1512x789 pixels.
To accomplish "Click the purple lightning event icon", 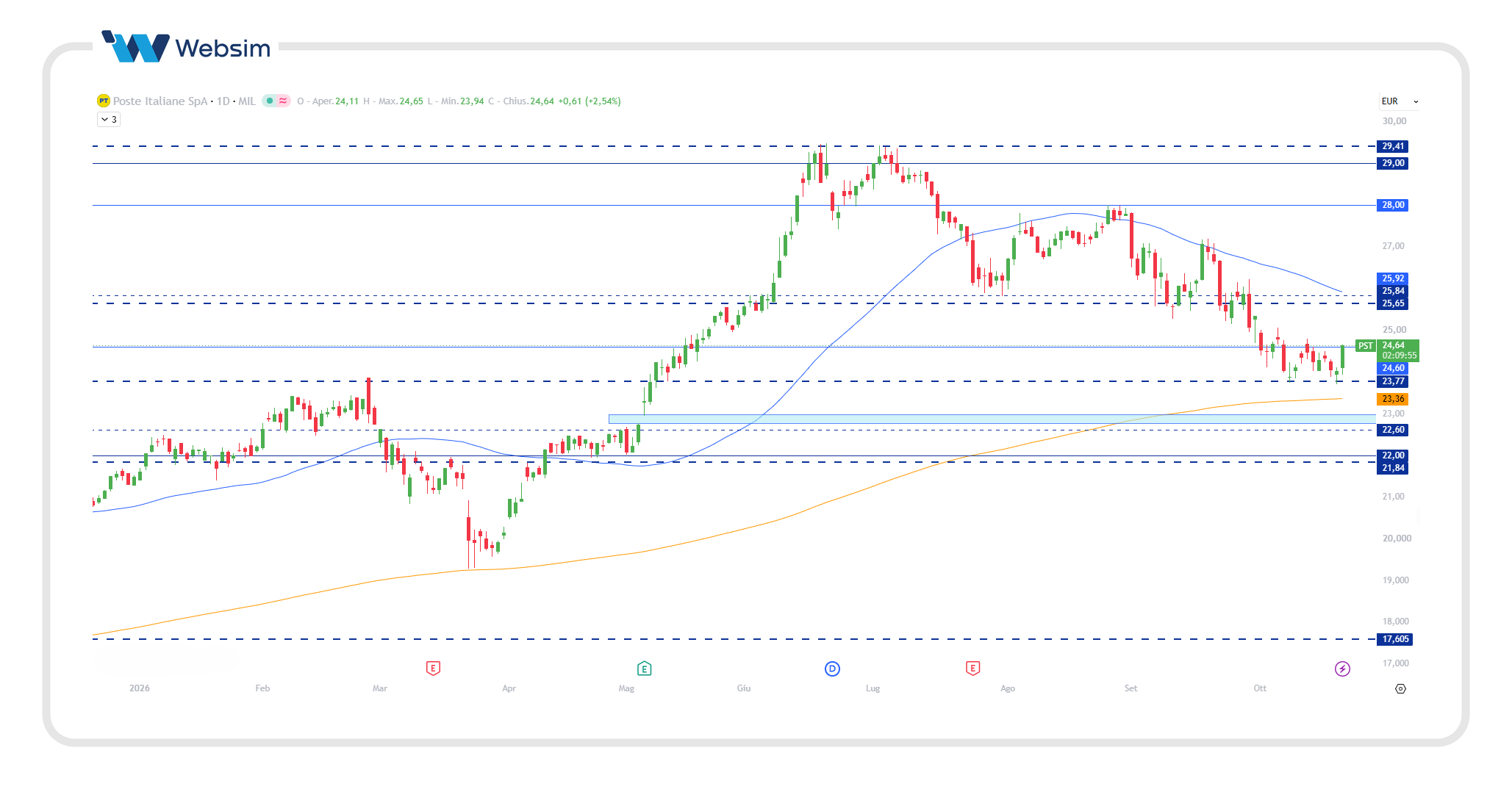I will 1342,669.
